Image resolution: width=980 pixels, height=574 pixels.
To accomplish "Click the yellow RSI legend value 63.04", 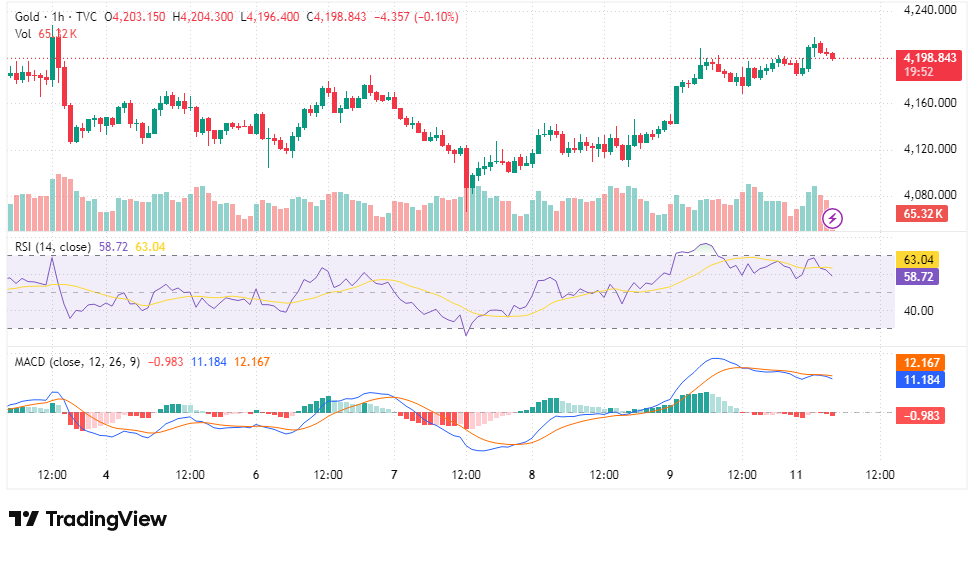I will 150,247.
